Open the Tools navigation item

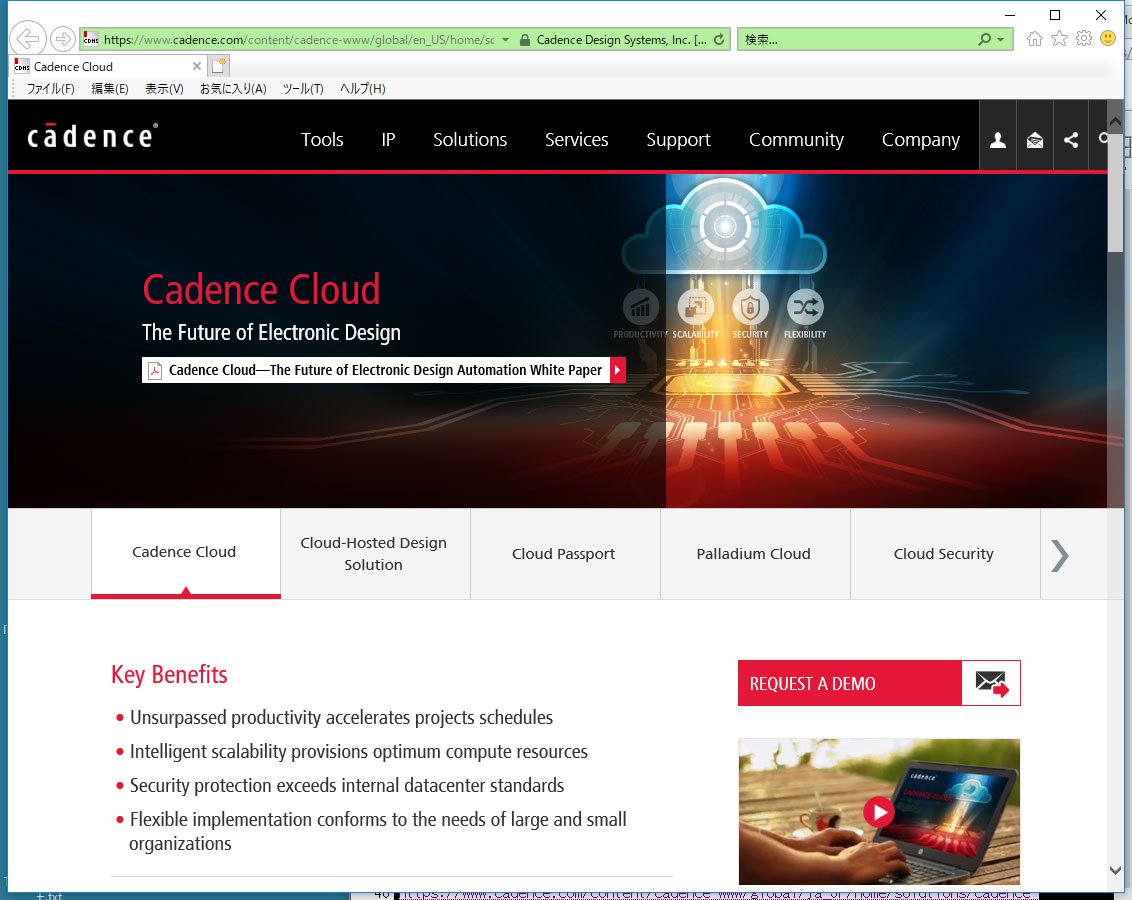click(322, 139)
